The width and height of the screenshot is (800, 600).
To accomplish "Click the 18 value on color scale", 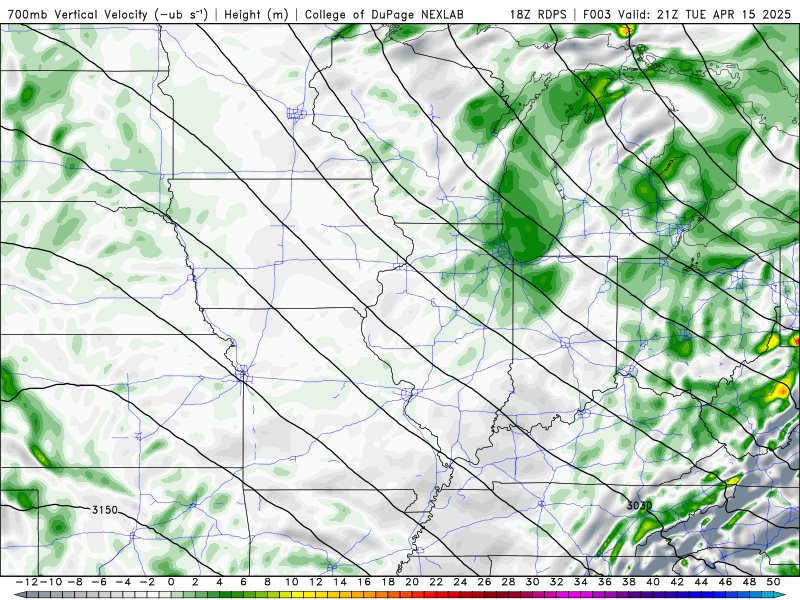I will tap(388, 582).
